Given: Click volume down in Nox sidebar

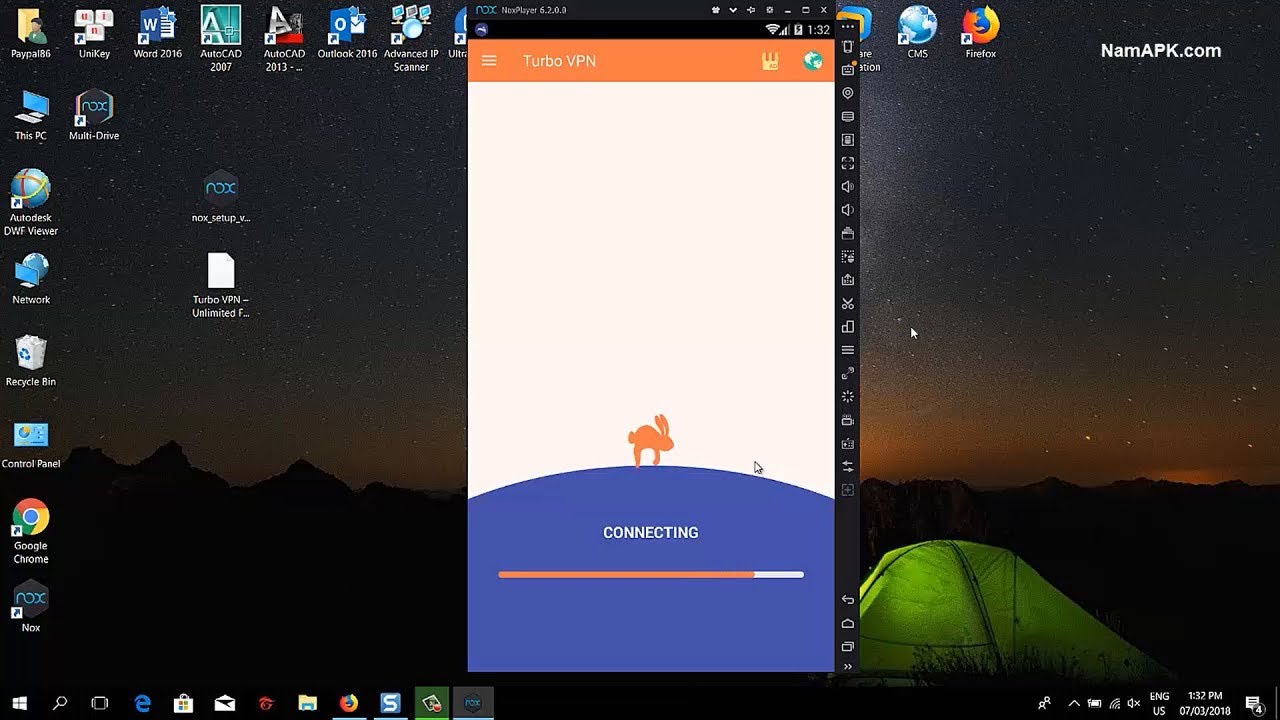Looking at the screenshot, I should pos(848,210).
